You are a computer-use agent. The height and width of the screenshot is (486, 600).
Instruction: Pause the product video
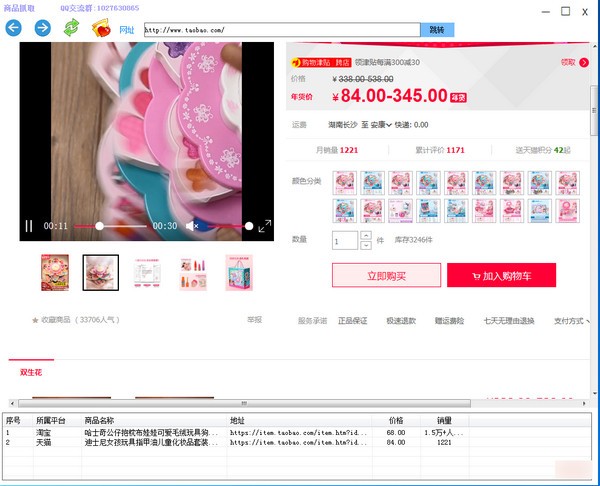pyautogui.click(x=29, y=226)
